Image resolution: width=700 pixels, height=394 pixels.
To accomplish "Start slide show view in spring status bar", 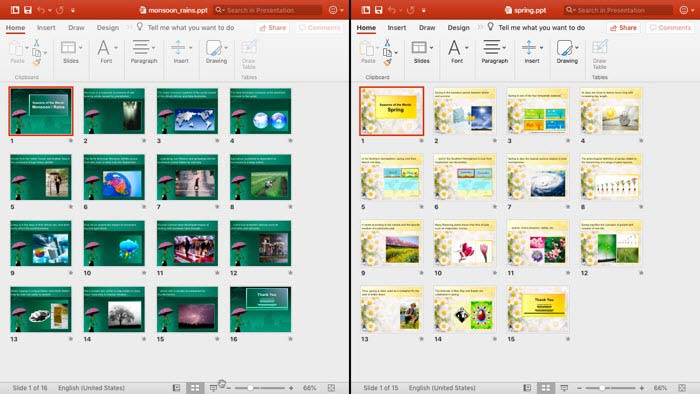I will (564, 388).
